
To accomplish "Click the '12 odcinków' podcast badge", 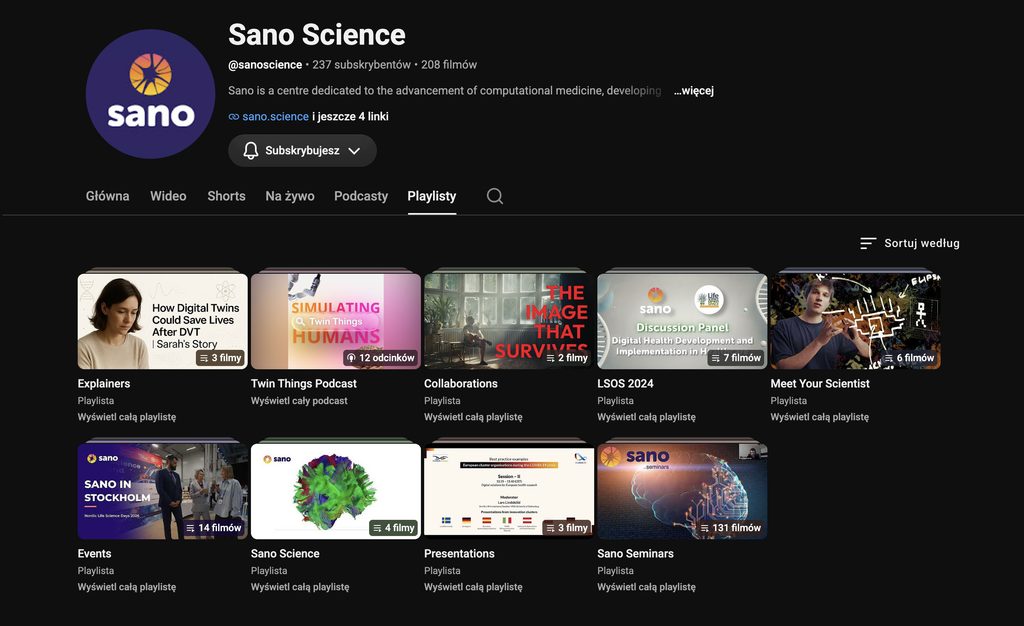I will (381, 358).
